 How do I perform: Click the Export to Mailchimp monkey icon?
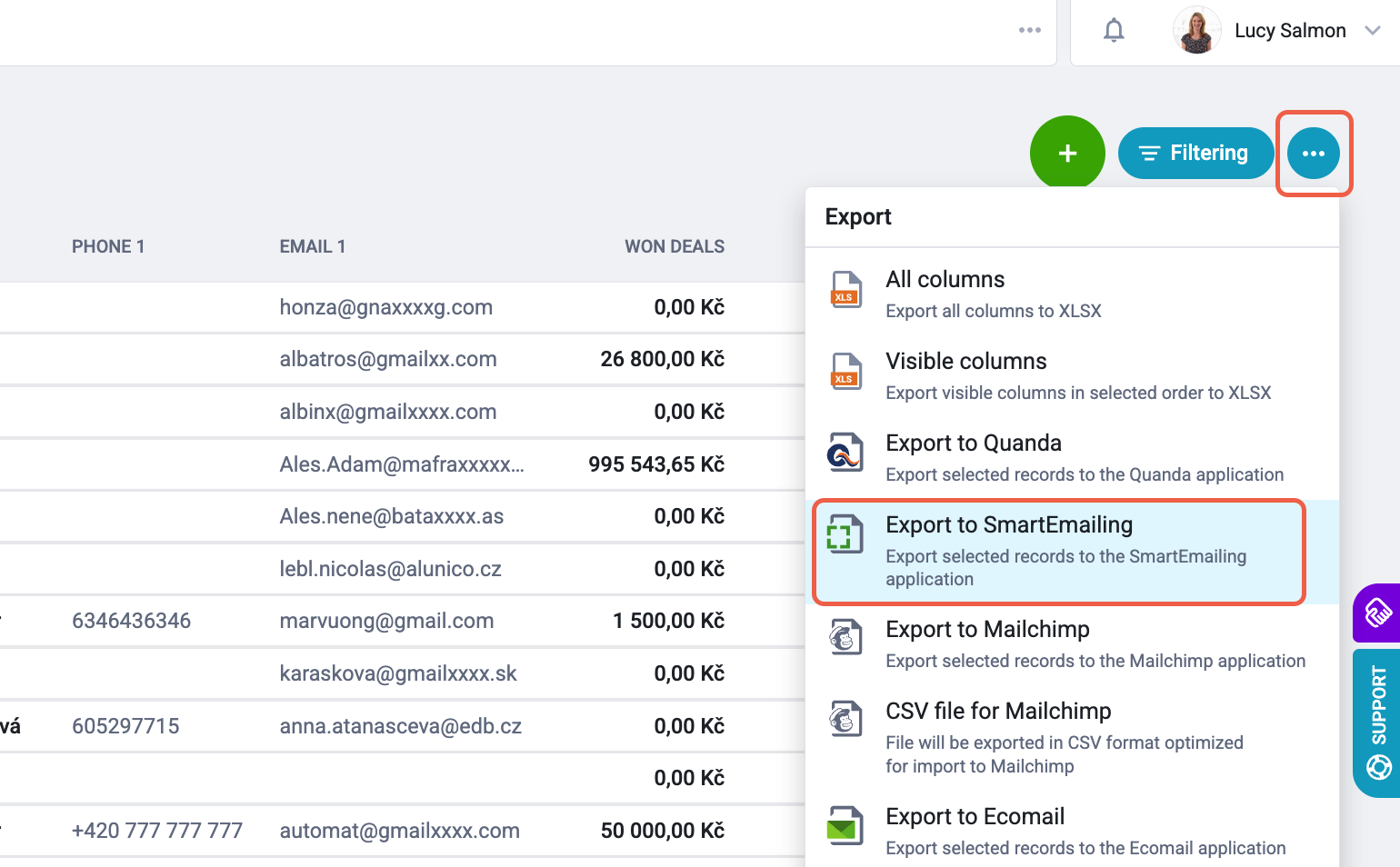point(845,638)
